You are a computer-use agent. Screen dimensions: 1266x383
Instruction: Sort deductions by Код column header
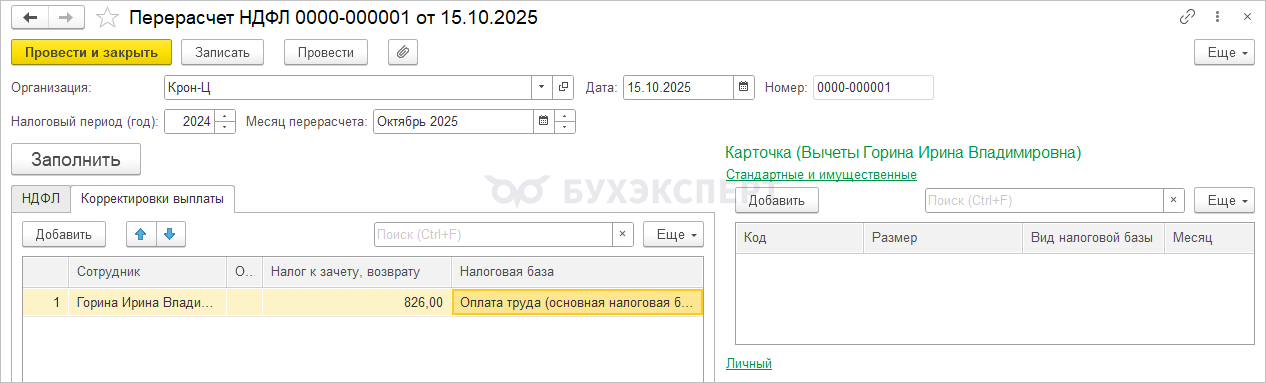pos(799,238)
